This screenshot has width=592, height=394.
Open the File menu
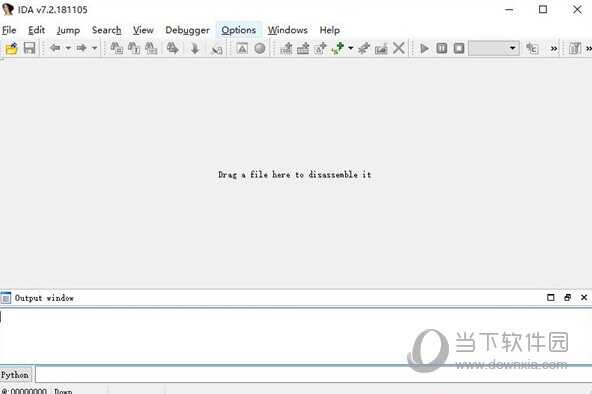coord(9,30)
